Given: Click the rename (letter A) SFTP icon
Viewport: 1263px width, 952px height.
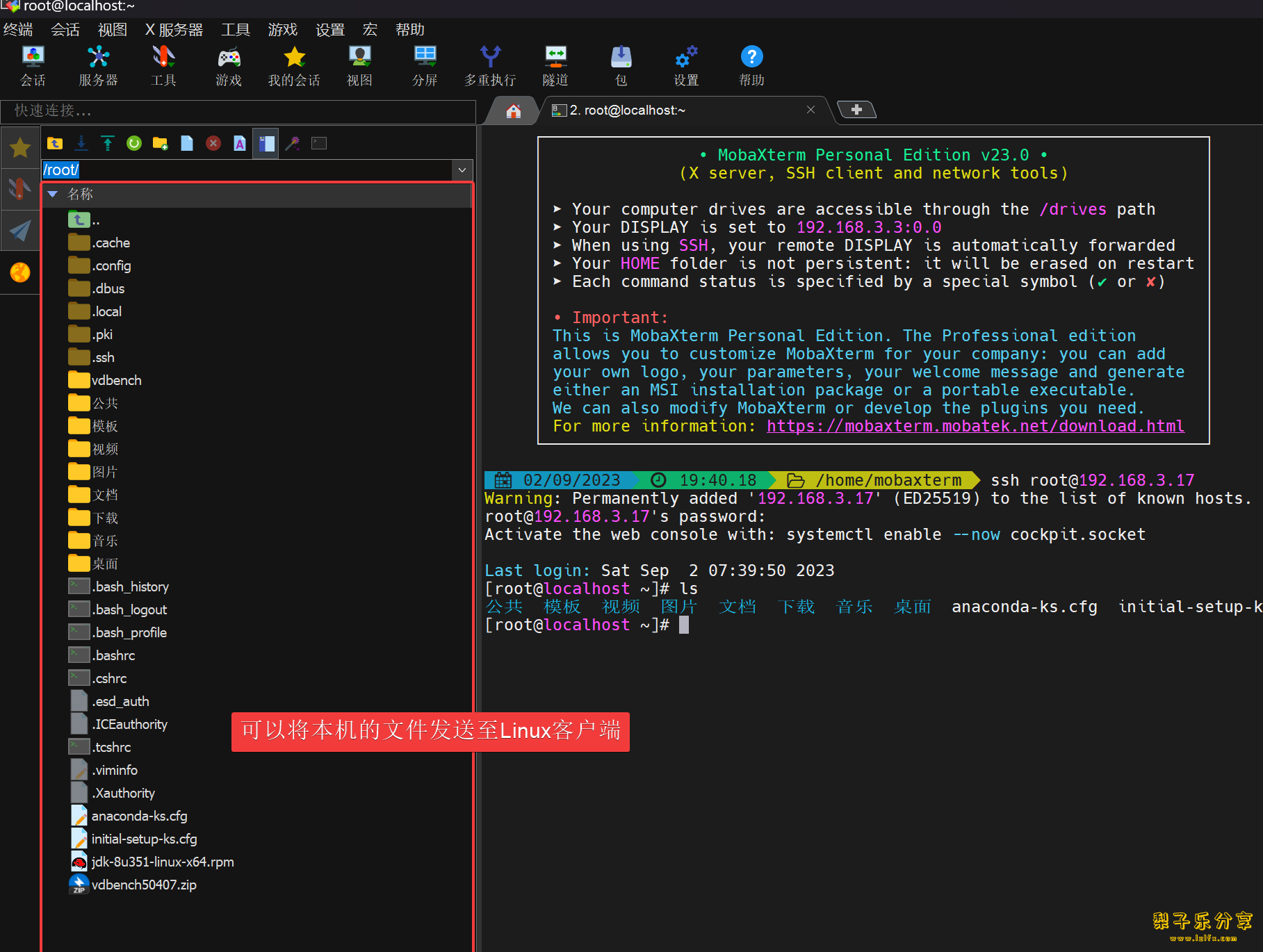Looking at the screenshot, I should 240,143.
